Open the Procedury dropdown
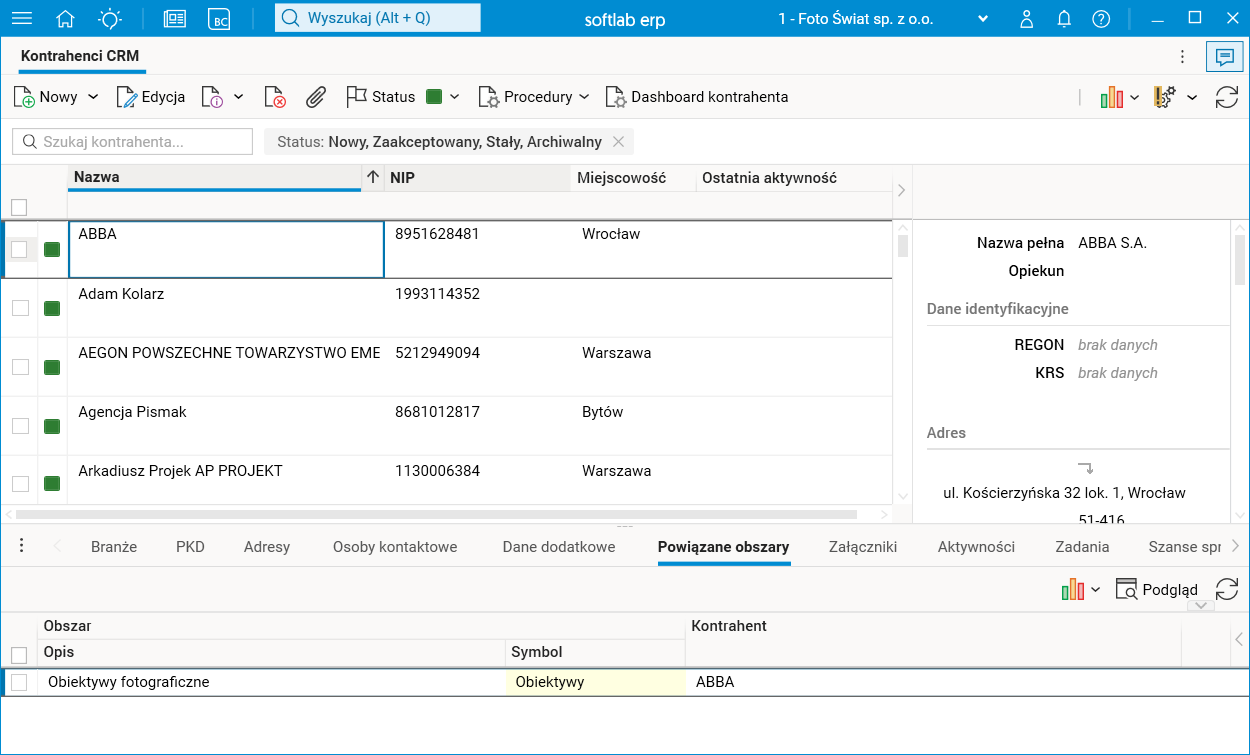Image resolution: width=1250 pixels, height=755 pixels. [534, 97]
